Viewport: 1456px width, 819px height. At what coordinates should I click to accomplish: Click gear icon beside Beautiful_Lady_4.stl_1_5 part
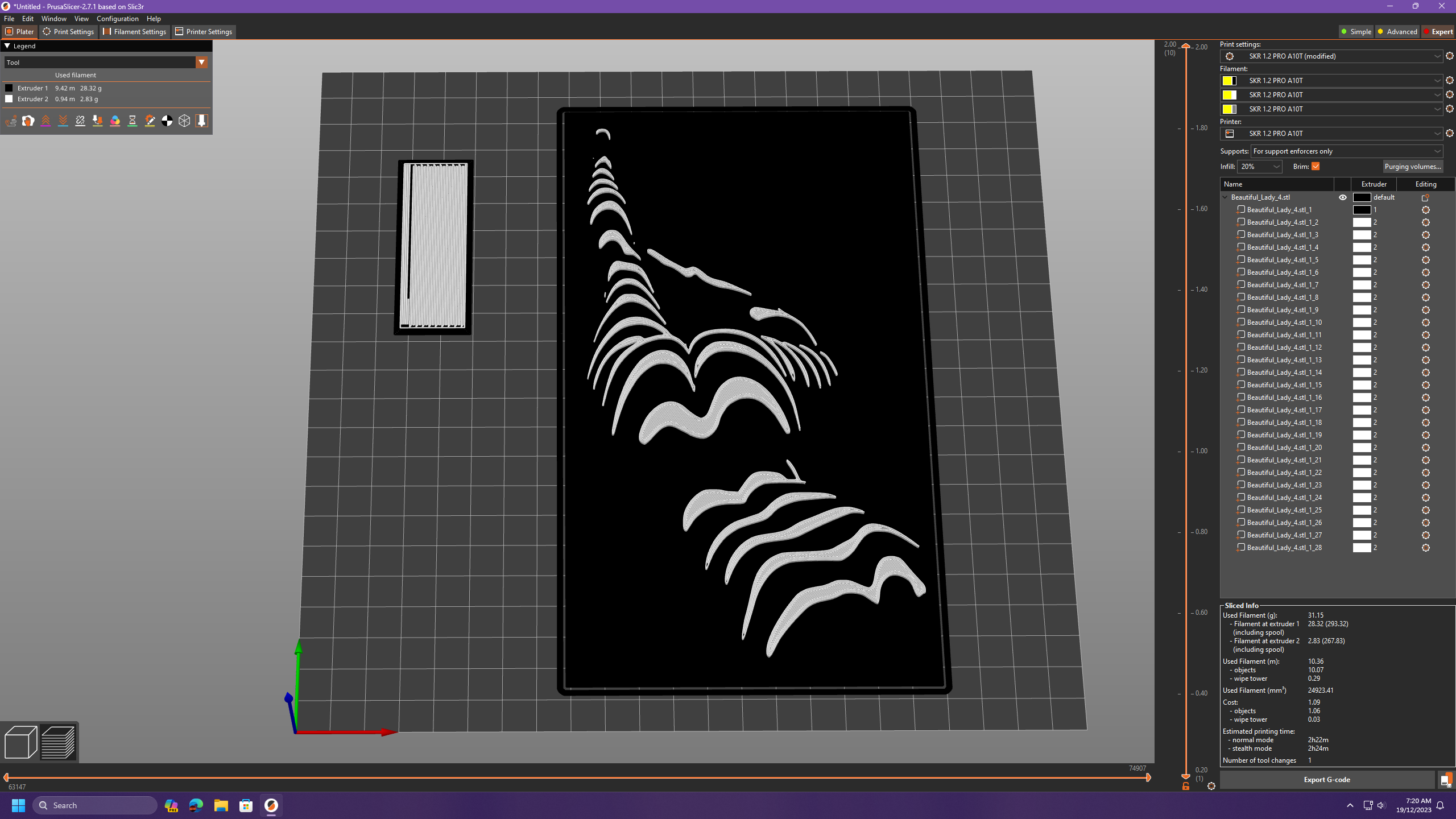tap(1425, 260)
